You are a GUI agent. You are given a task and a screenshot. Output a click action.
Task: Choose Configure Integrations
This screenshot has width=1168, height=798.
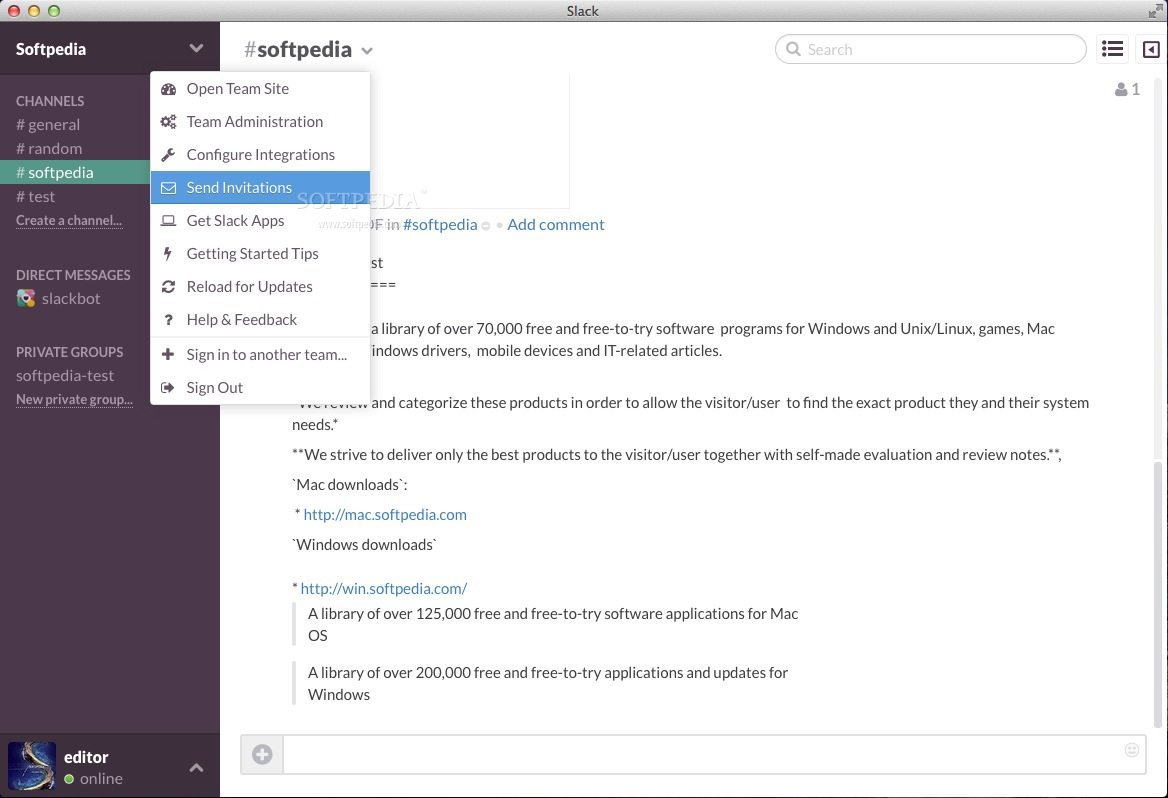point(260,155)
